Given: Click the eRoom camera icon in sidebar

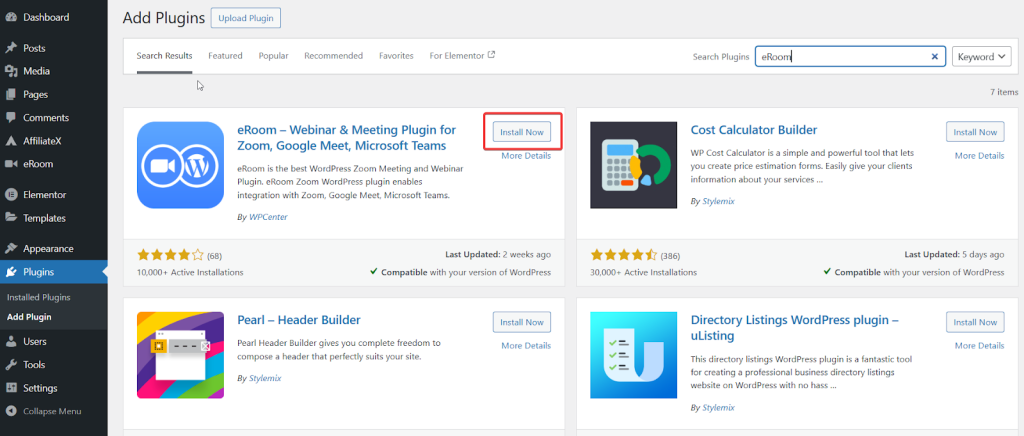Looking at the screenshot, I should [x=10, y=164].
